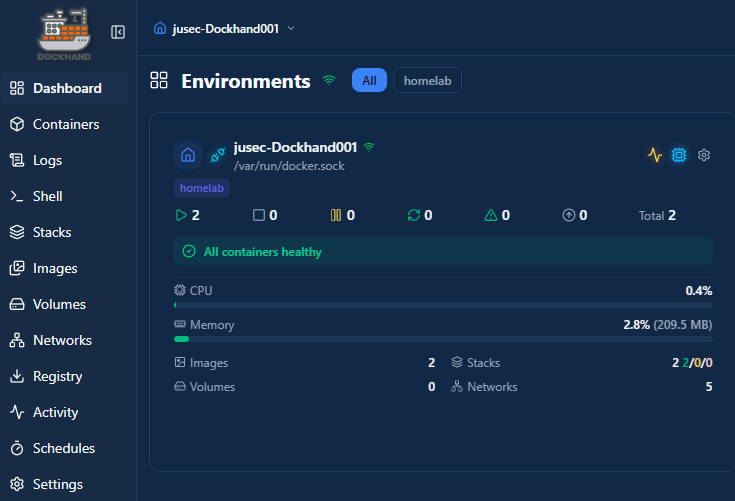The image size is (735, 501).
Task: Click the environment card's gear settings icon
Action: 704,155
